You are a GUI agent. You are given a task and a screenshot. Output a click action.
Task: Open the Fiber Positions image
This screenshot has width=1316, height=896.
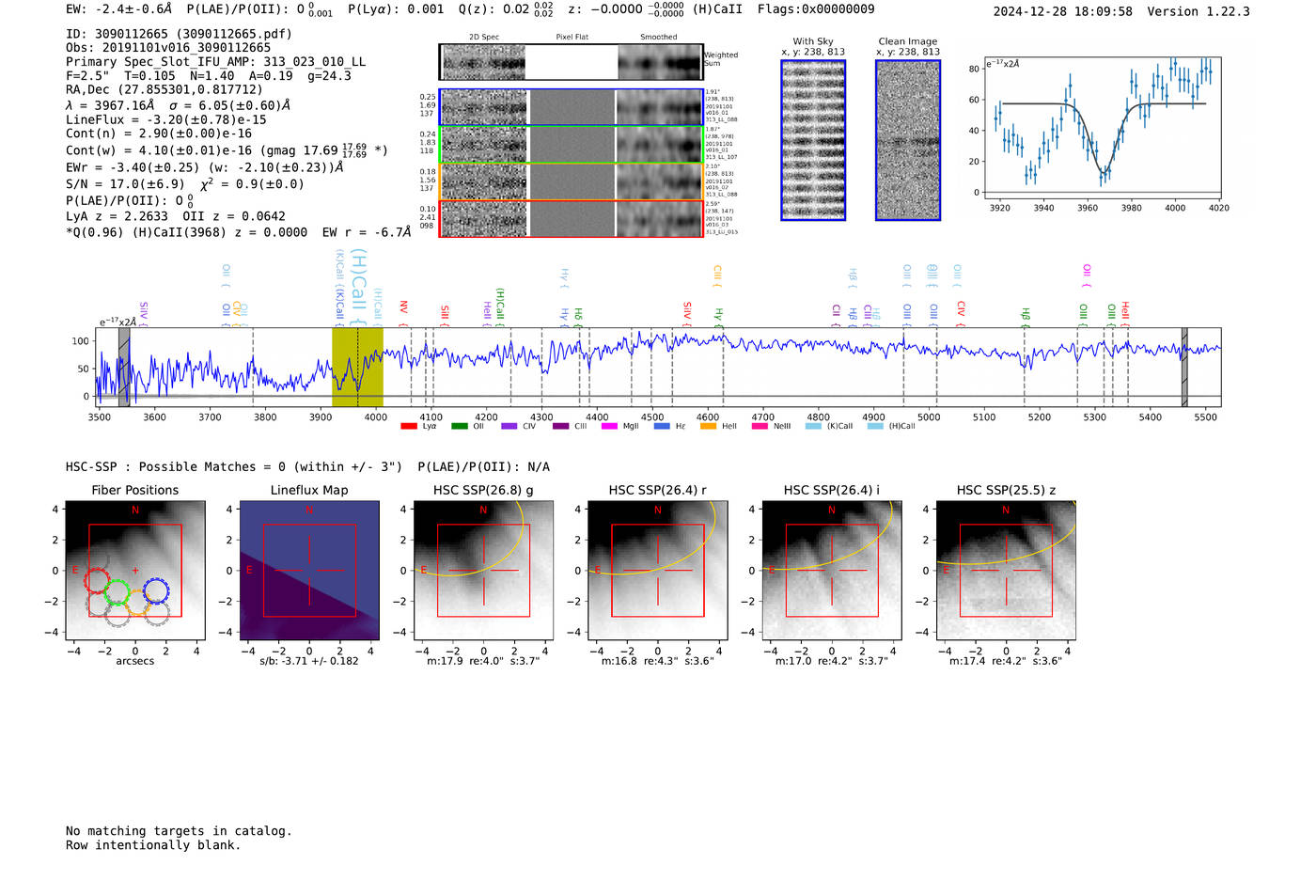coord(135,570)
